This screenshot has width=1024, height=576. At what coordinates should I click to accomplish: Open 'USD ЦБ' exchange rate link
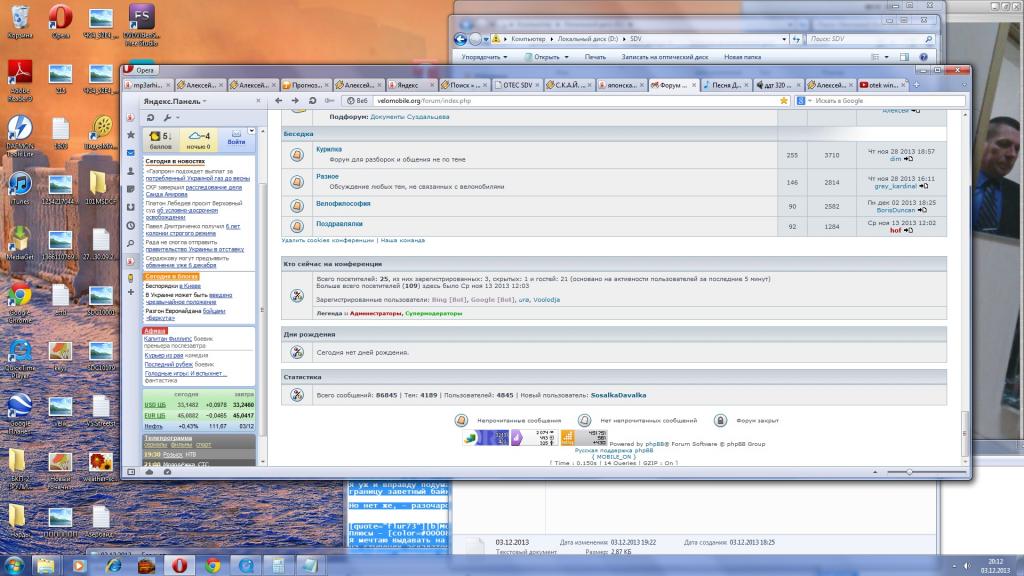point(155,405)
